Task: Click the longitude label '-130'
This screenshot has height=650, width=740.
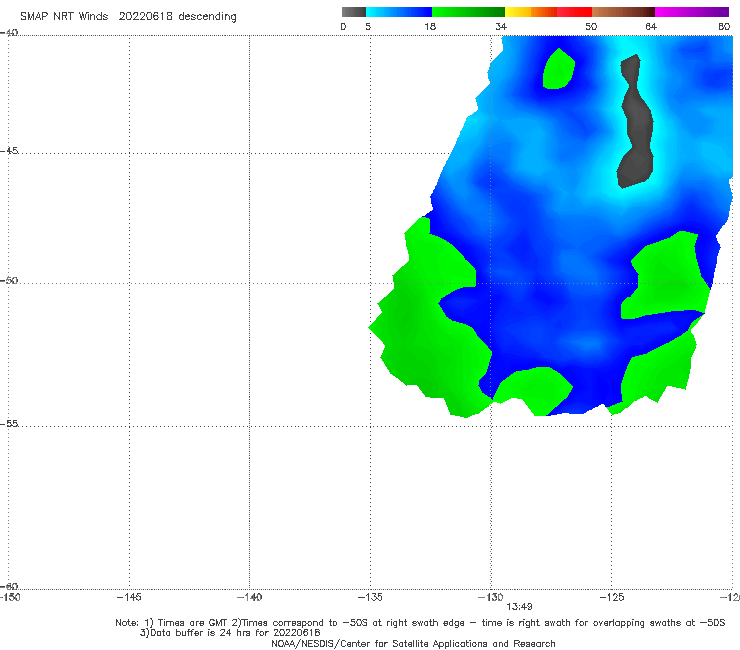Action: point(491,597)
